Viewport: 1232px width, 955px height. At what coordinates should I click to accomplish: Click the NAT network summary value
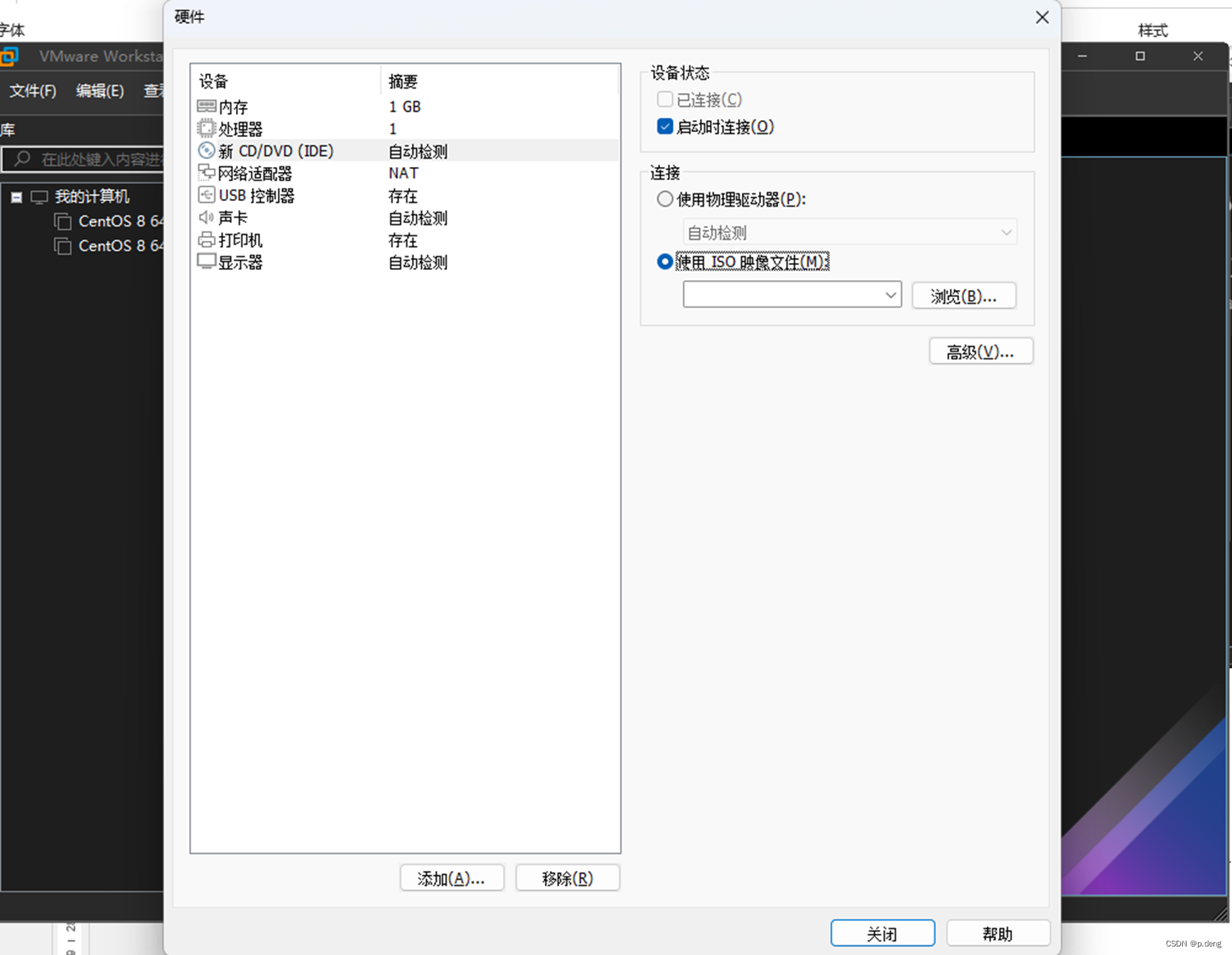[x=404, y=173]
